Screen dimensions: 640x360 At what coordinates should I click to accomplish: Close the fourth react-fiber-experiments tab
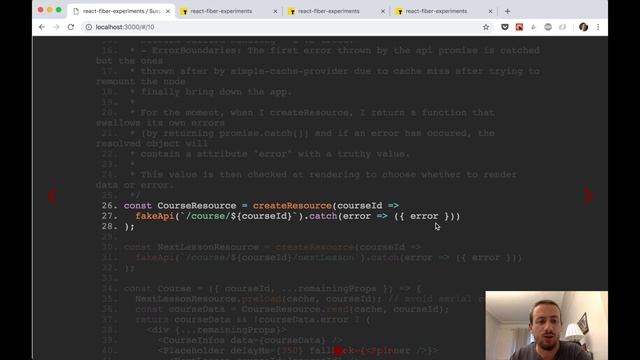(490, 11)
